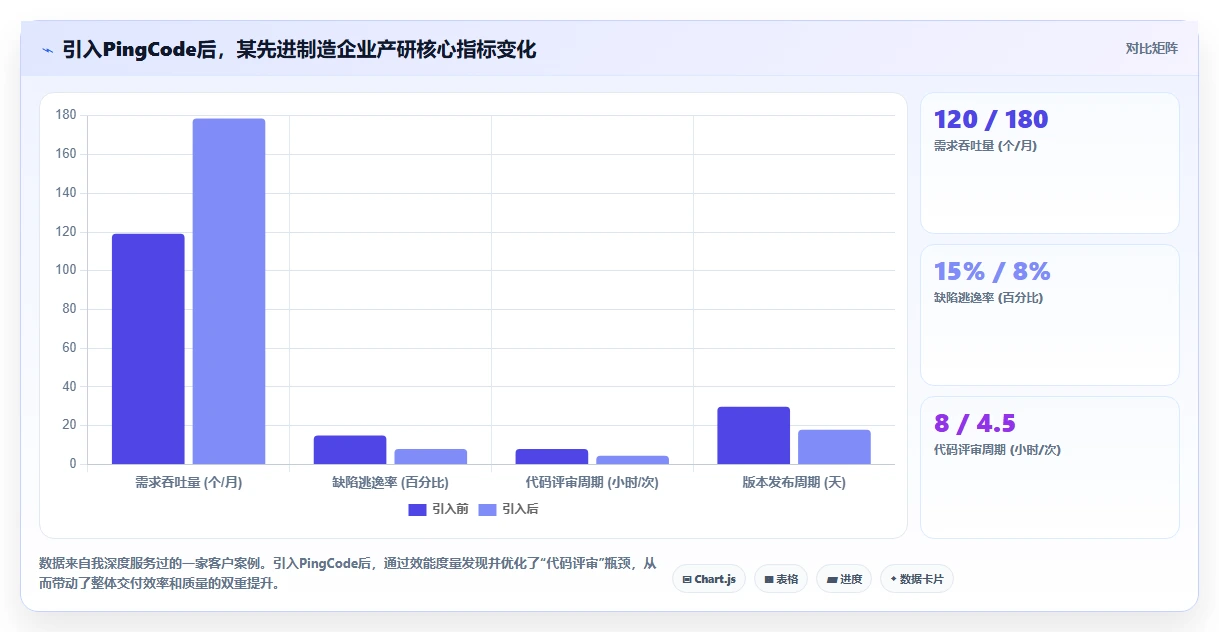Click the 缺陷逃逸率 (百分比) card caption
This screenshot has height=632, width=1219.
pyautogui.click(x=988, y=298)
